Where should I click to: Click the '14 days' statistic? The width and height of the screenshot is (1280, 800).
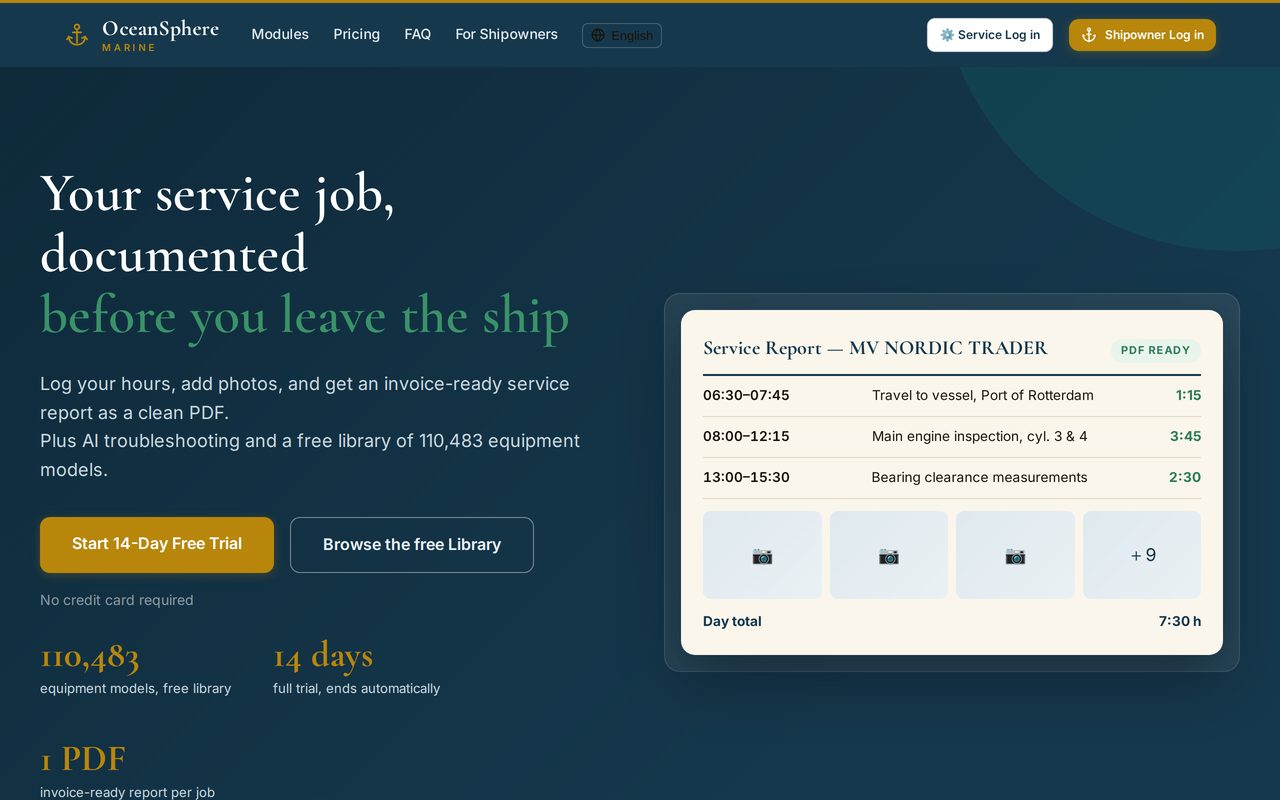[x=323, y=656]
